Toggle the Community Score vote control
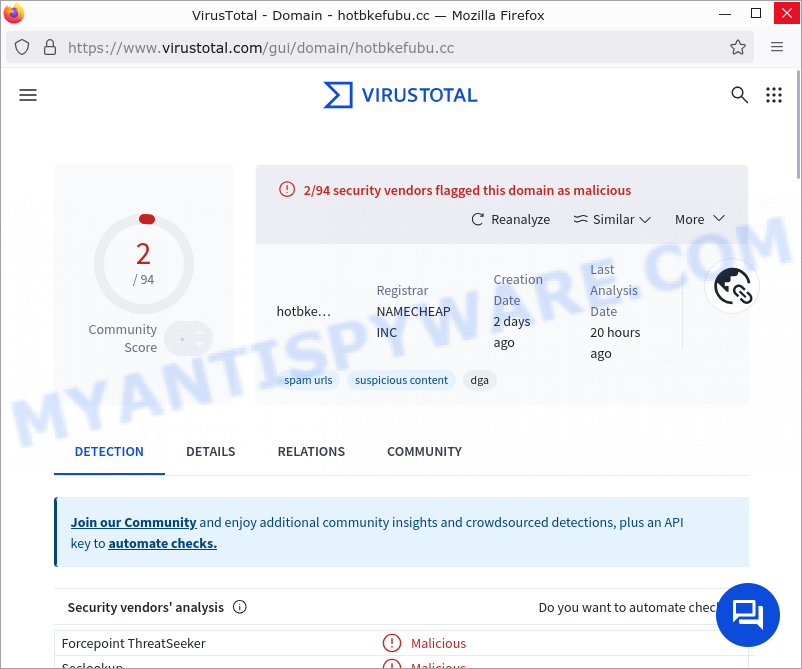 [189, 338]
